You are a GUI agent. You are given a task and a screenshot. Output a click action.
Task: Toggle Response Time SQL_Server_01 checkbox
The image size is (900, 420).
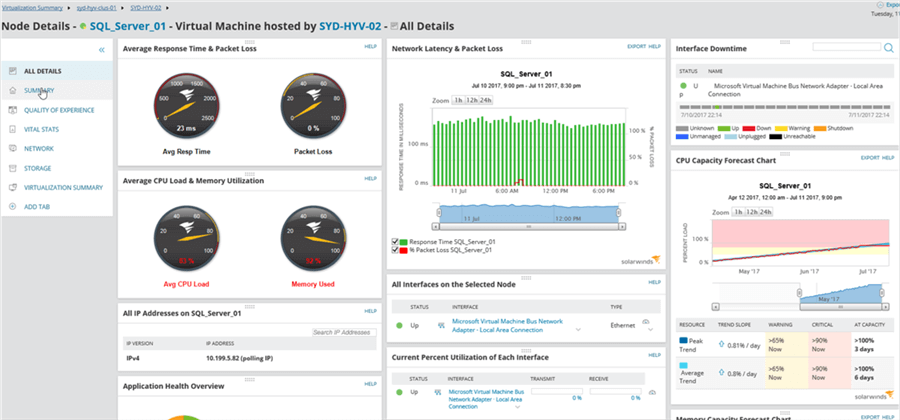pos(395,242)
